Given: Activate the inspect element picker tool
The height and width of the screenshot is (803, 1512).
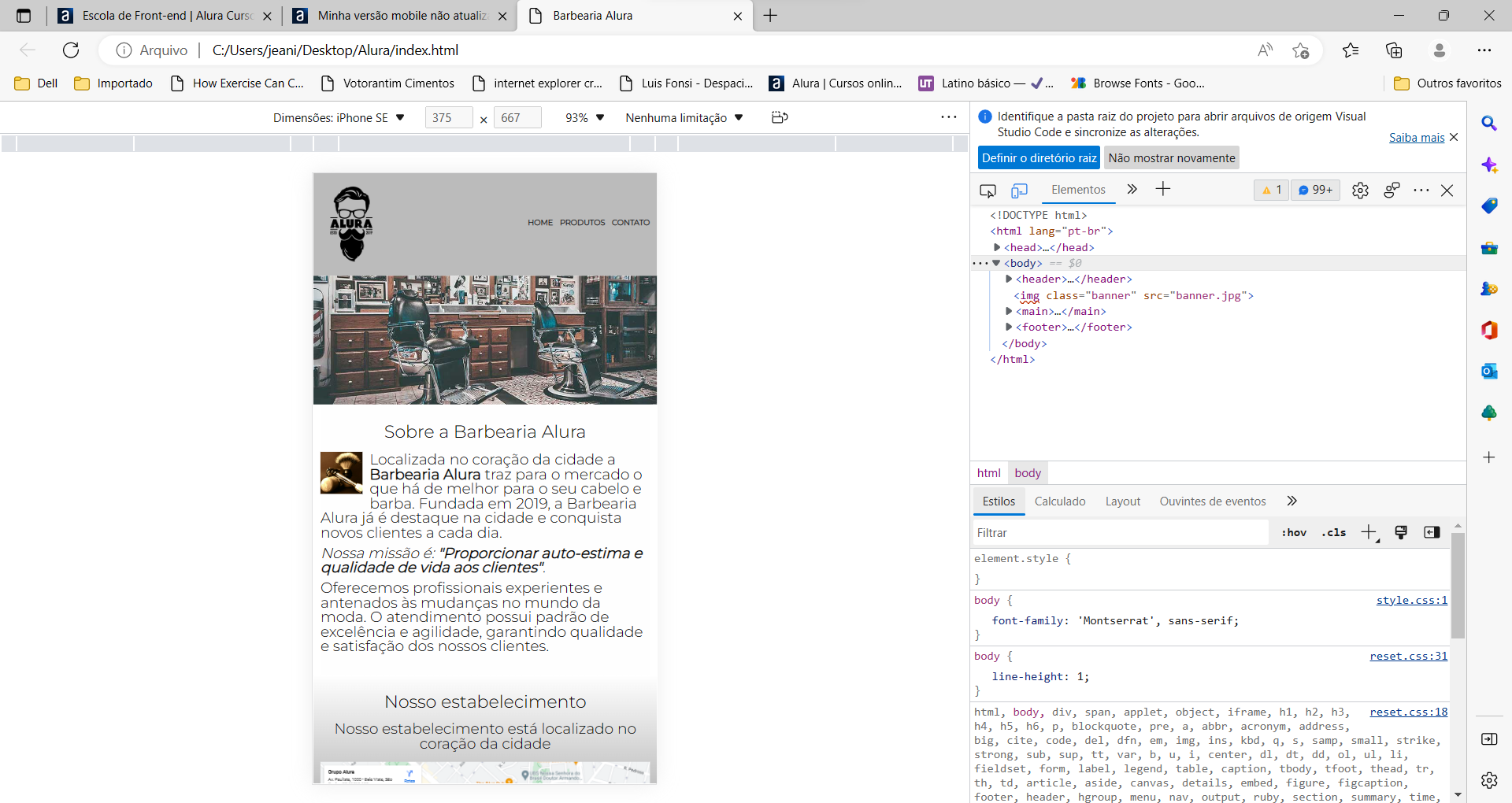Looking at the screenshot, I should pos(988,191).
